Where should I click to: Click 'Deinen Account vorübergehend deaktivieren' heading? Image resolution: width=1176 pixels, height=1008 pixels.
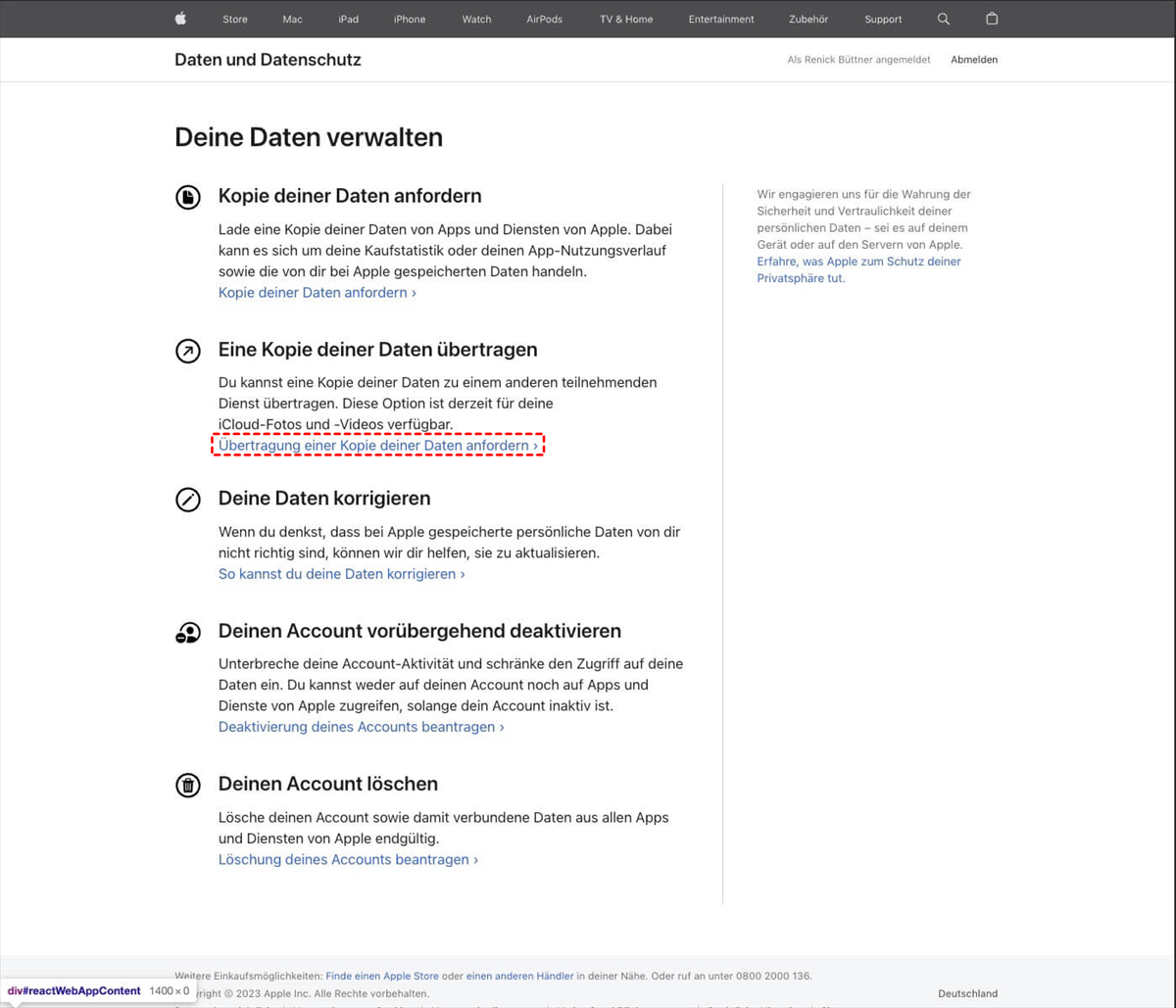419,631
